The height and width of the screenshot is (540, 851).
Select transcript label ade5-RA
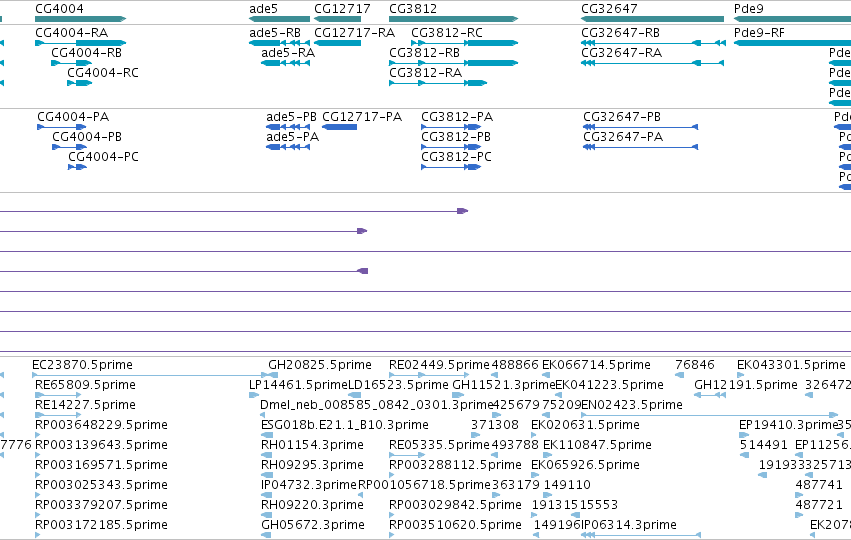[288, 53]
